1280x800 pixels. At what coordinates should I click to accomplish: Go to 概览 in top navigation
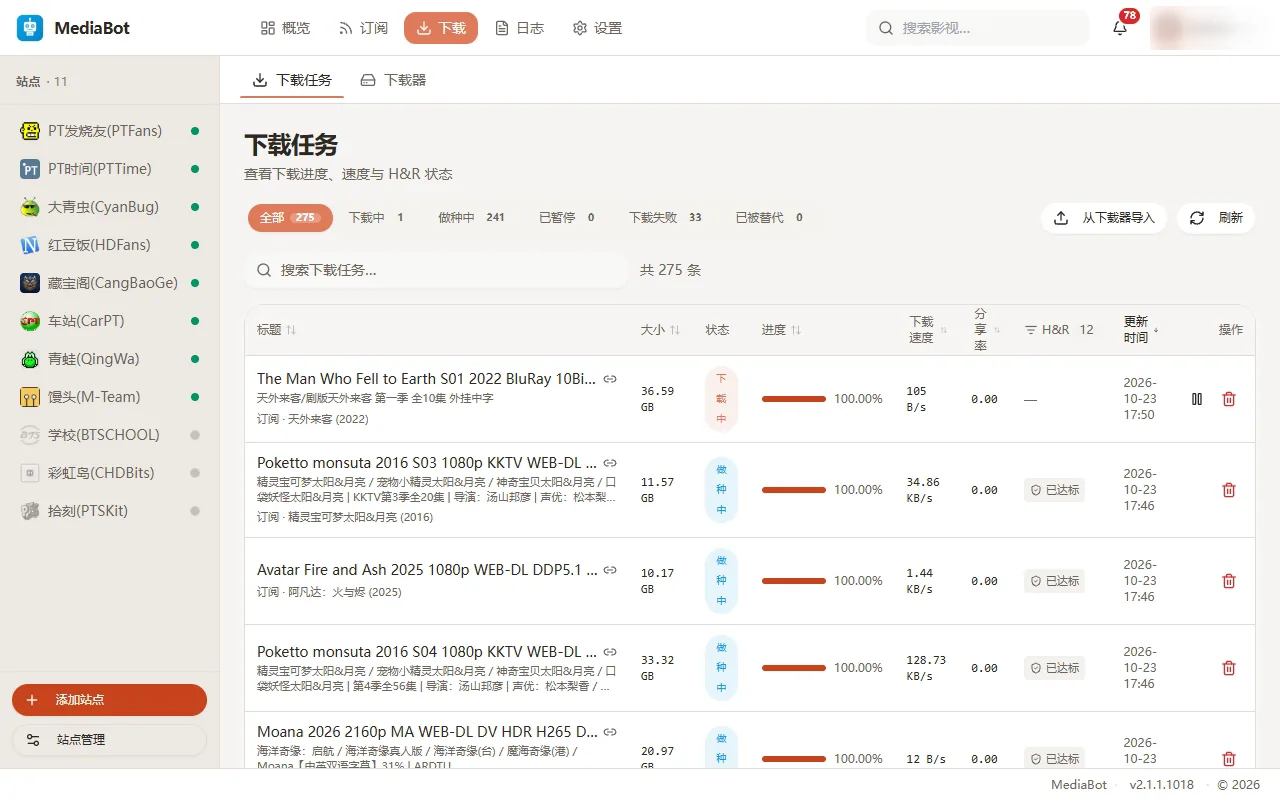click(285, 28)
